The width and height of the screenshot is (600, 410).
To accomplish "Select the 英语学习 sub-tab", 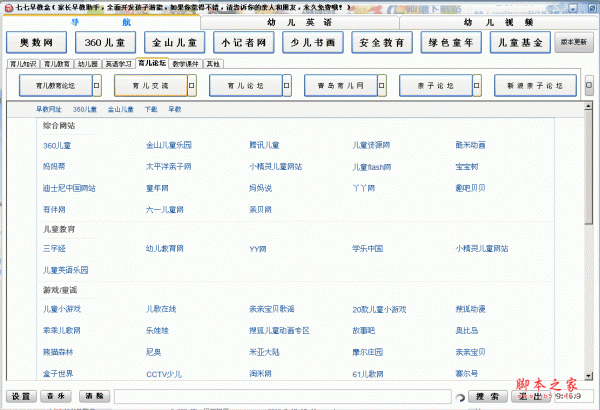I will 119,64.
